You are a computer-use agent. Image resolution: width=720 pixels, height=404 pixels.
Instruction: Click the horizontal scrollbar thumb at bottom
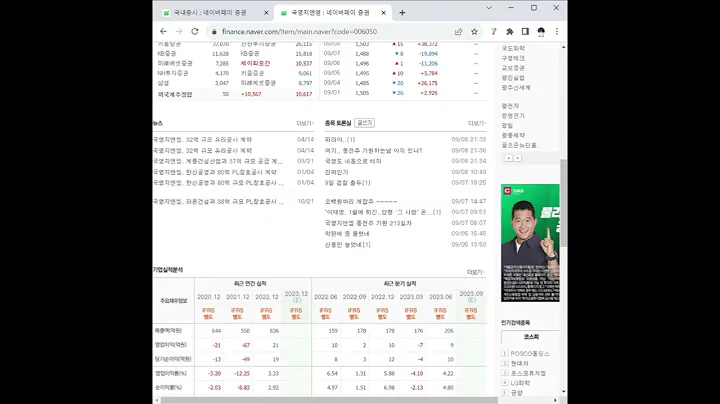point(329,400)
